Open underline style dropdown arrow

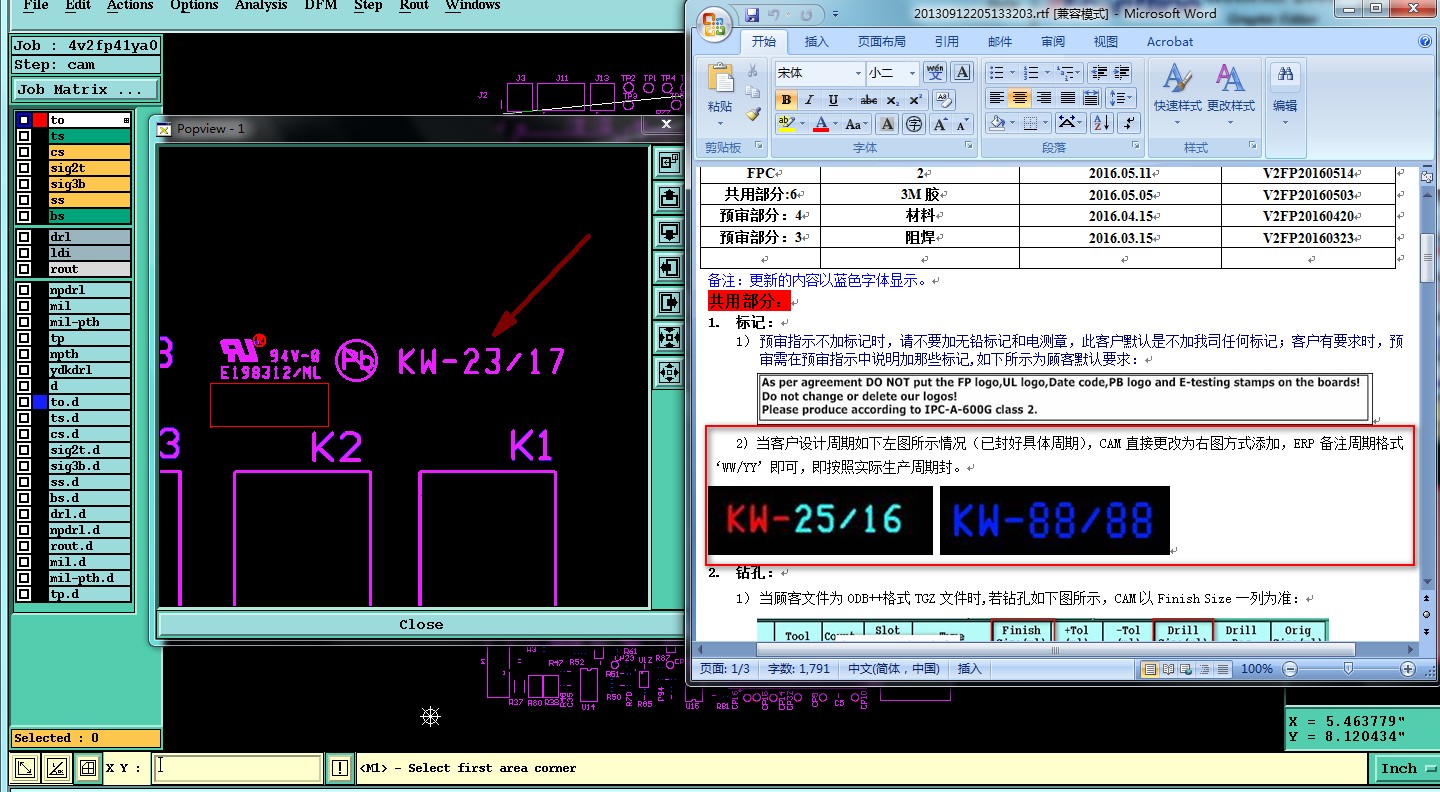click(x=850, y=99)
